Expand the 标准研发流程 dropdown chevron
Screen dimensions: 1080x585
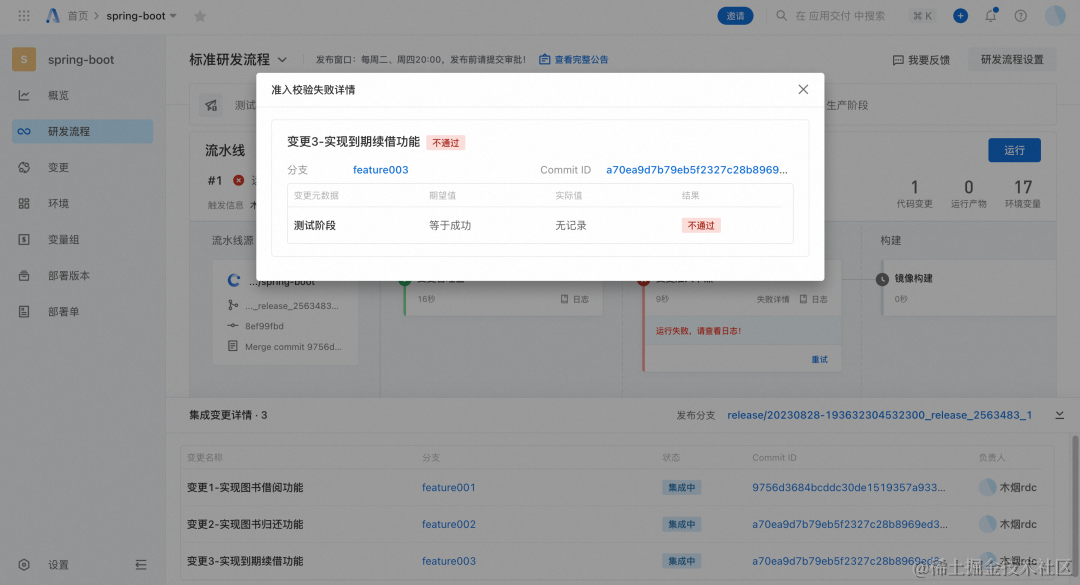pyautogui.click(x=282, y=60)
